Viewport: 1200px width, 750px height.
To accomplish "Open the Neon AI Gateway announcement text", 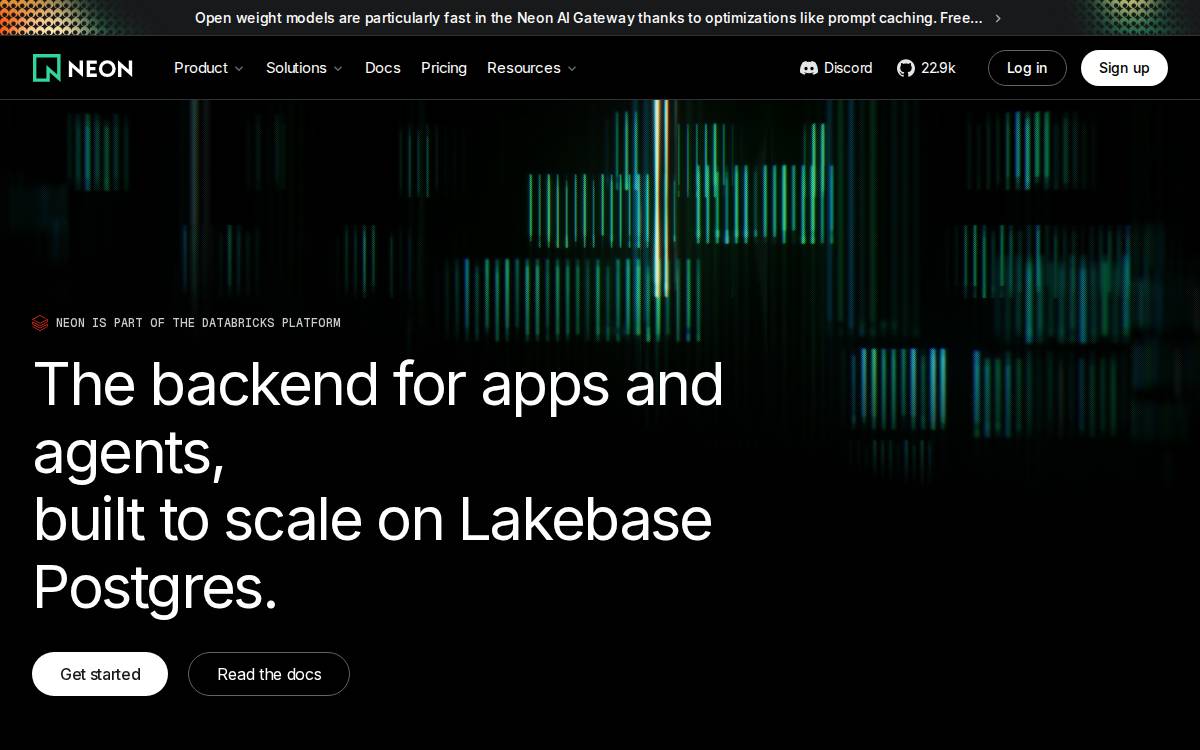I will (x=589, y=18).
